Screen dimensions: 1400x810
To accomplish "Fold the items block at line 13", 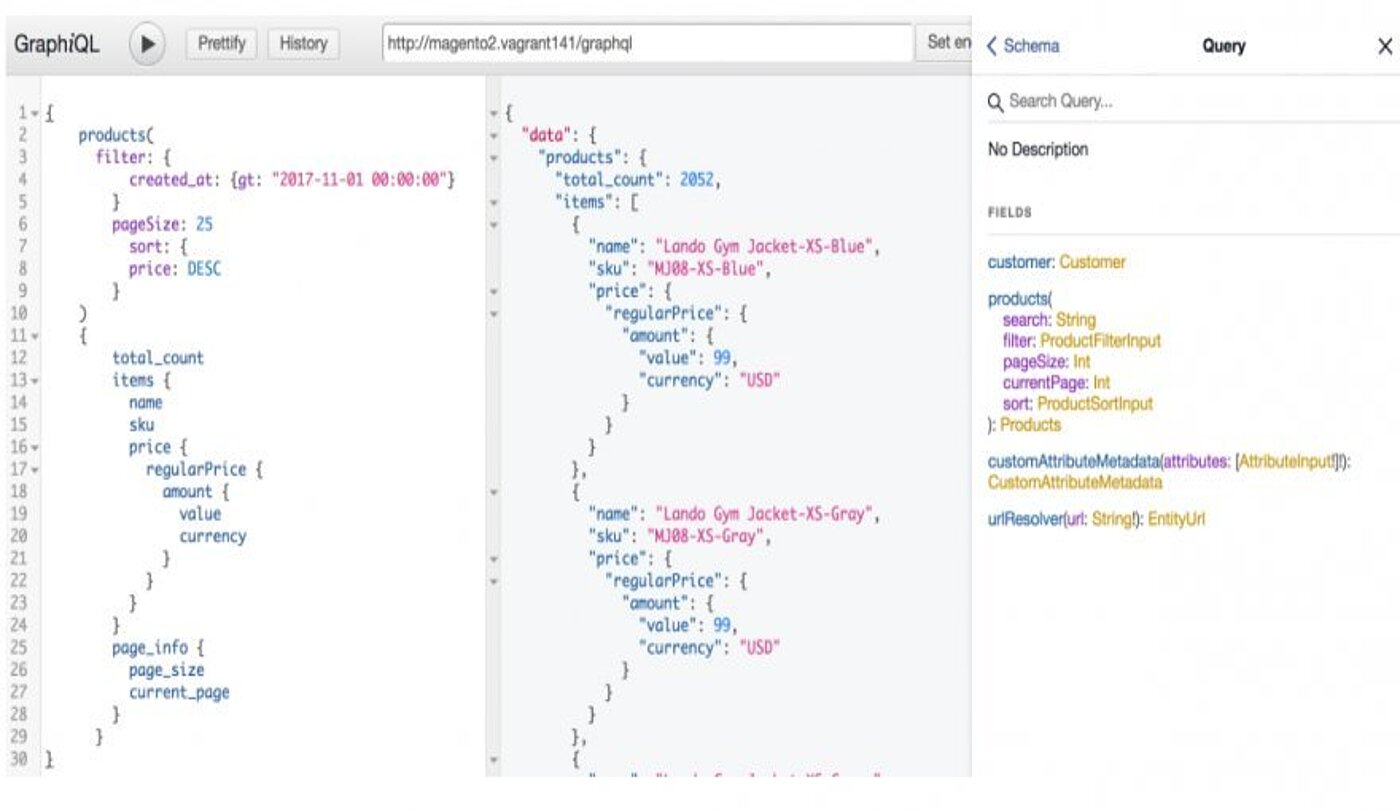I will 35,381.
